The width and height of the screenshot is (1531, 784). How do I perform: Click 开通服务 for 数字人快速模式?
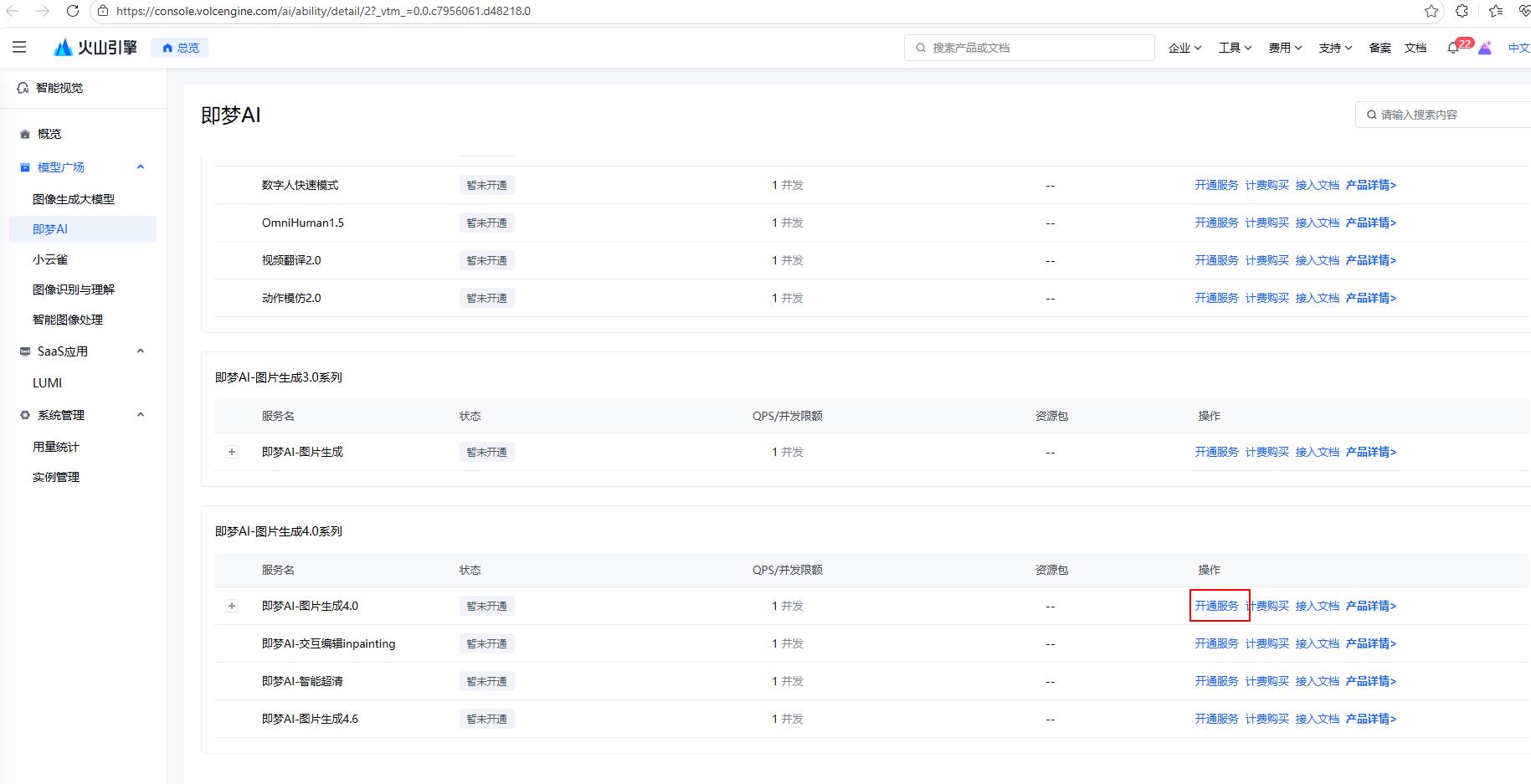[x=1216, y=185]
